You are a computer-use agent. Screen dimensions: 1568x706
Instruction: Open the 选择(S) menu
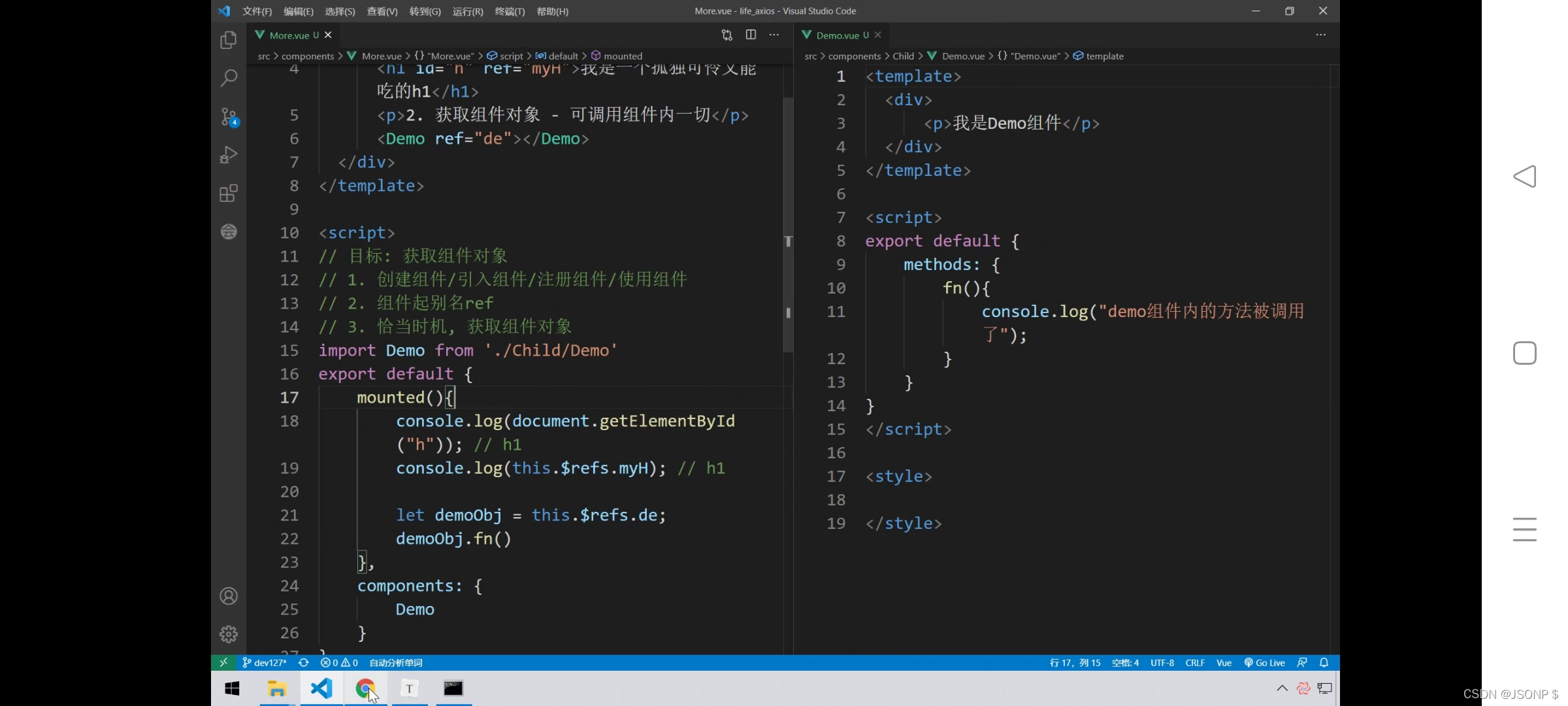(x=340, y=11)
